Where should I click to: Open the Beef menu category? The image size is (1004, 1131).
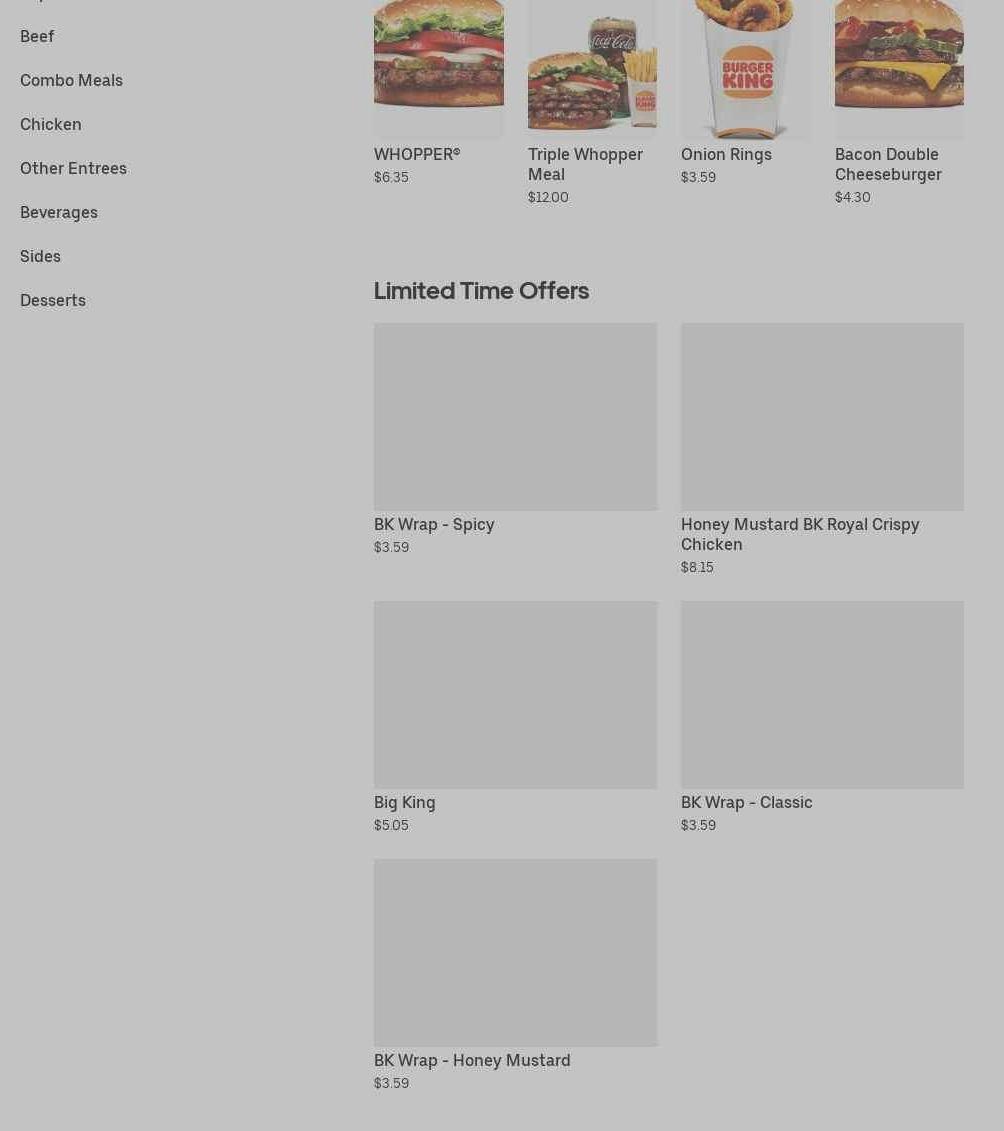pos(37,37)
